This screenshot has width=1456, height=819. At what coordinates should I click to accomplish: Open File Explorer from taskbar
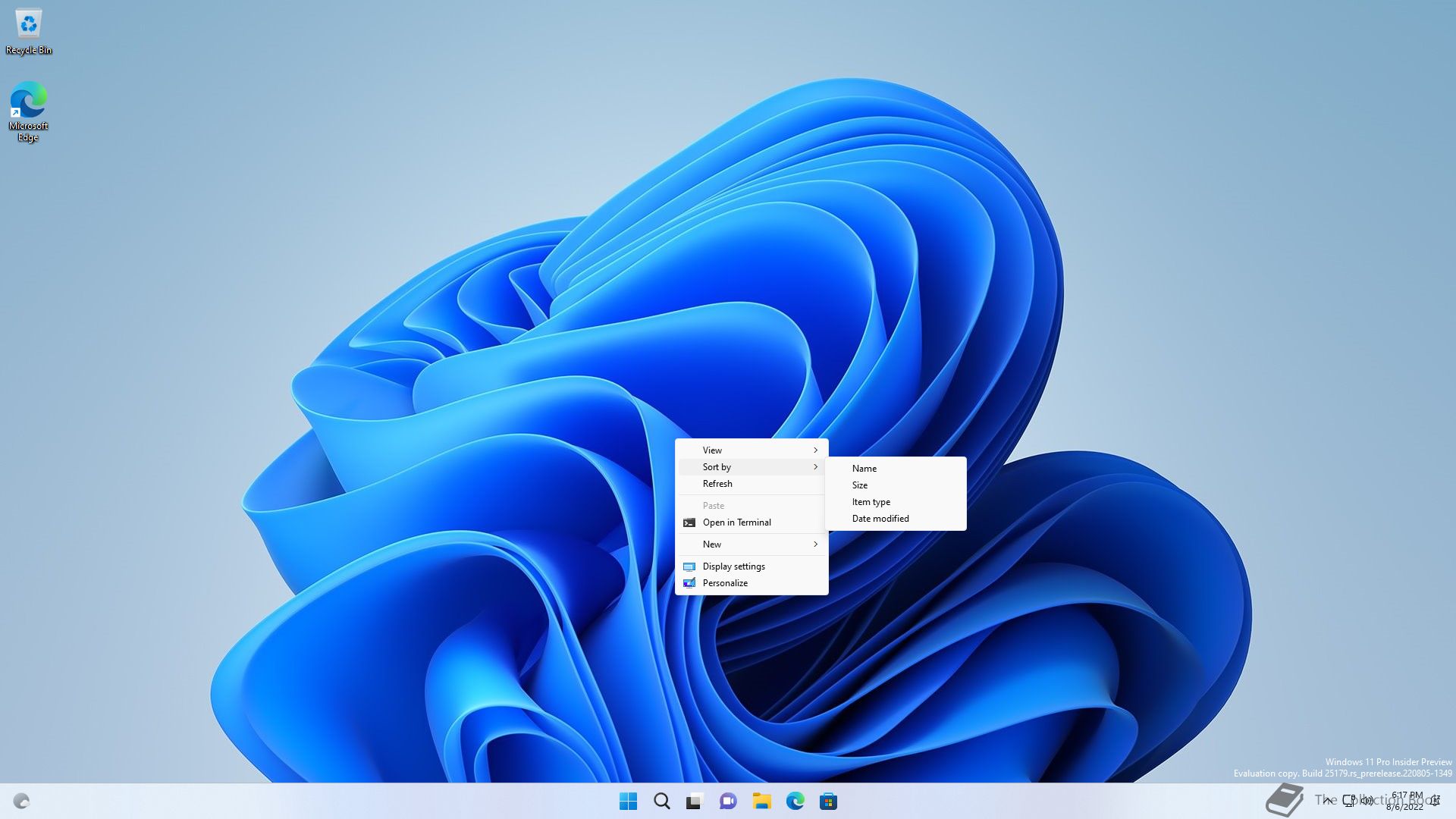point(761,801)
